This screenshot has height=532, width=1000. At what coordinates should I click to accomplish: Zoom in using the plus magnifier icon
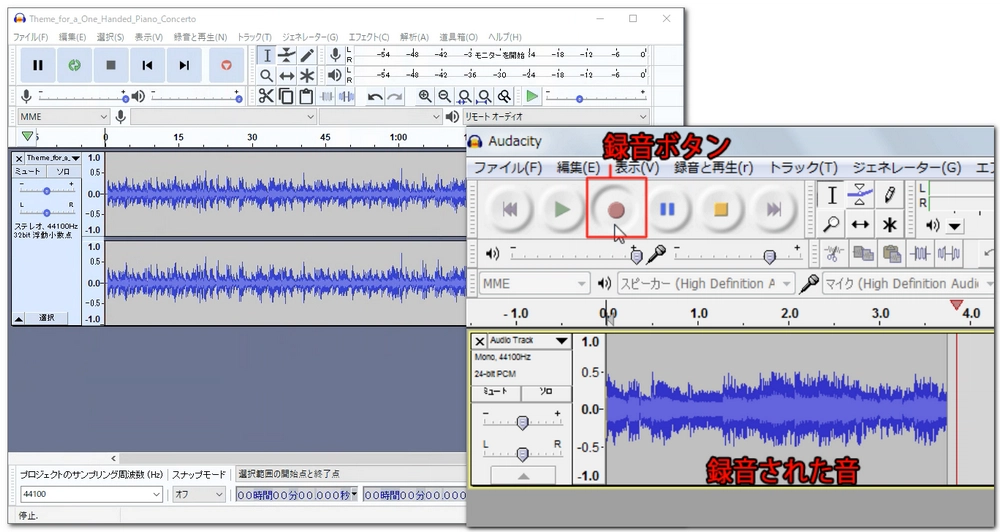point(425,96)
